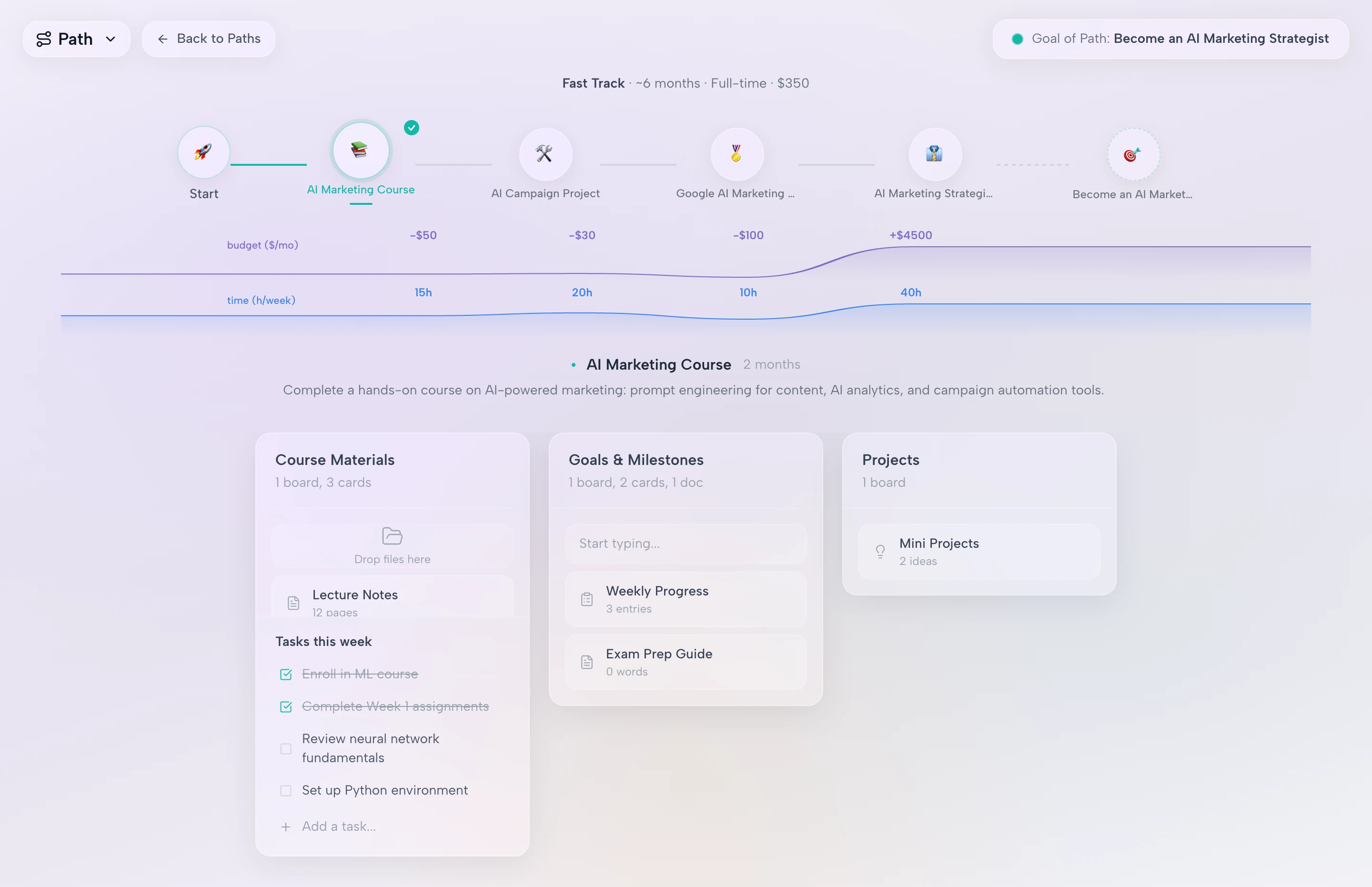Click the rocket Start node icon
Viewport: 1372px width, 887px height.
(203, 152)
